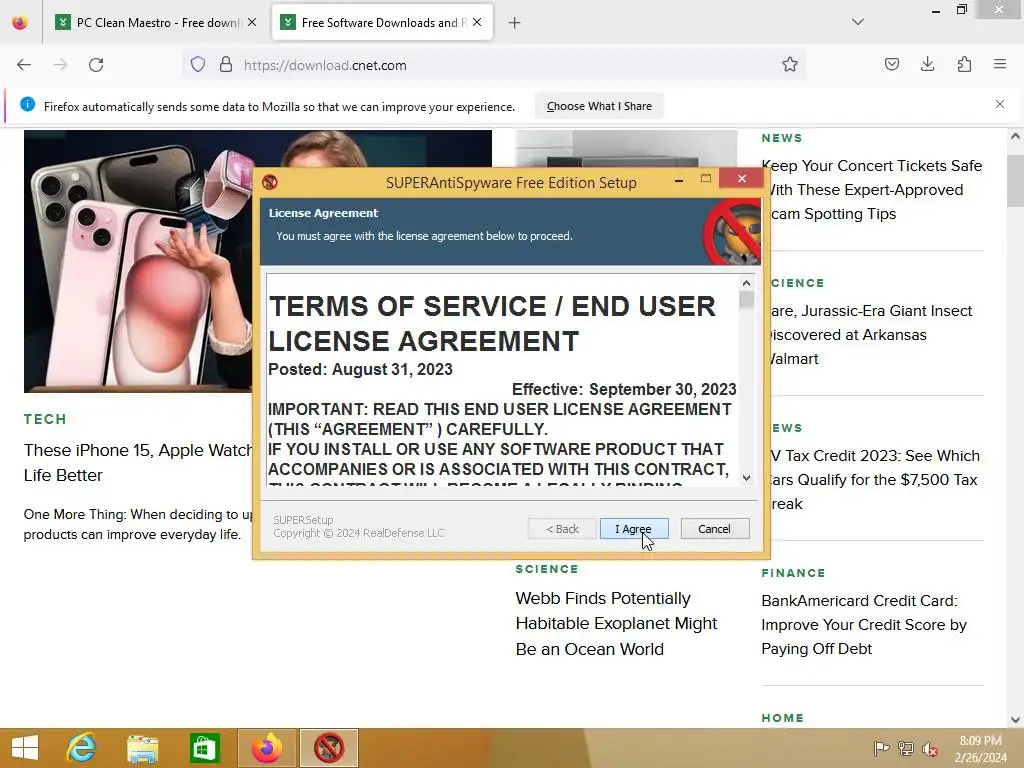Click the SUPERAntiSpyware title bar icon
Viewport: 1024px width, 768px height.
point(270,182)
